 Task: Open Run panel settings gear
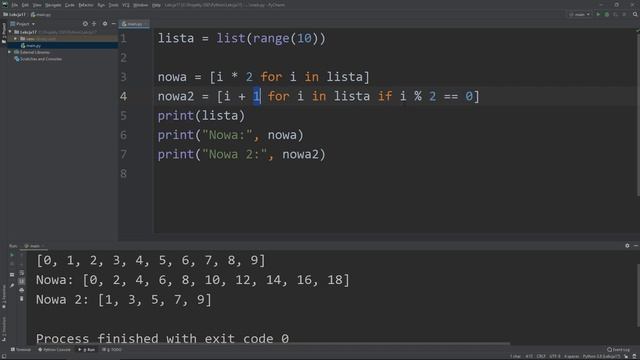click(627, 246)
